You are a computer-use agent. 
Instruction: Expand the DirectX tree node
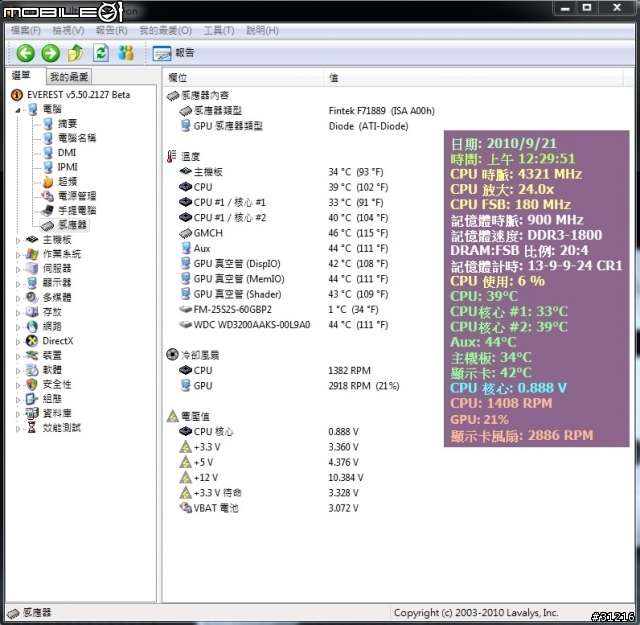(18, 342)
